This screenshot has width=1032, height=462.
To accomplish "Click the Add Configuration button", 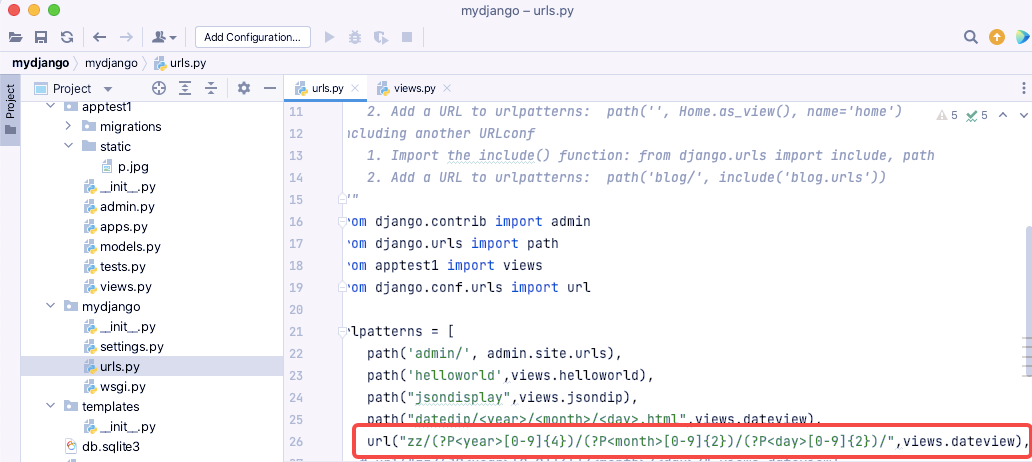I will pos(253,38).
